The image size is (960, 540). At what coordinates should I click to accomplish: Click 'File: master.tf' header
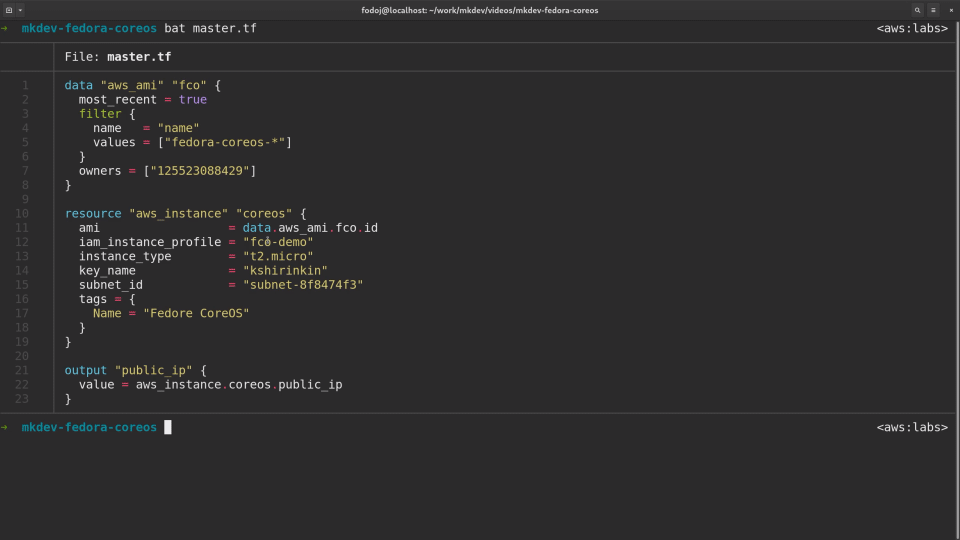(x=118, y=57)
